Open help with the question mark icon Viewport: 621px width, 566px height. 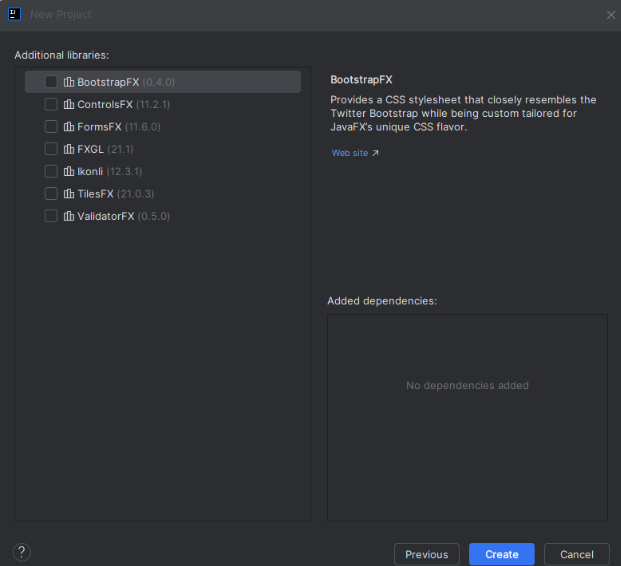click(22, 552)
